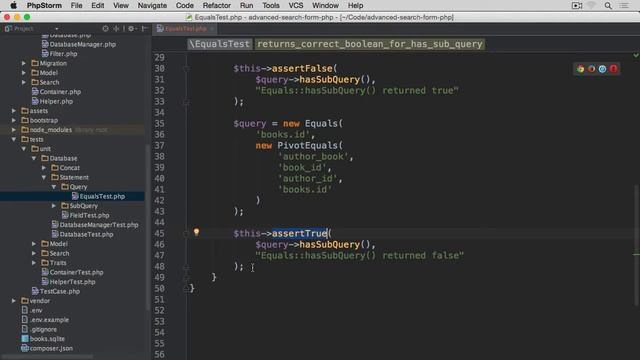Viewport: 640px width, 360px height.
Task: Open the Tools menu
Action: tap(271, 6)
